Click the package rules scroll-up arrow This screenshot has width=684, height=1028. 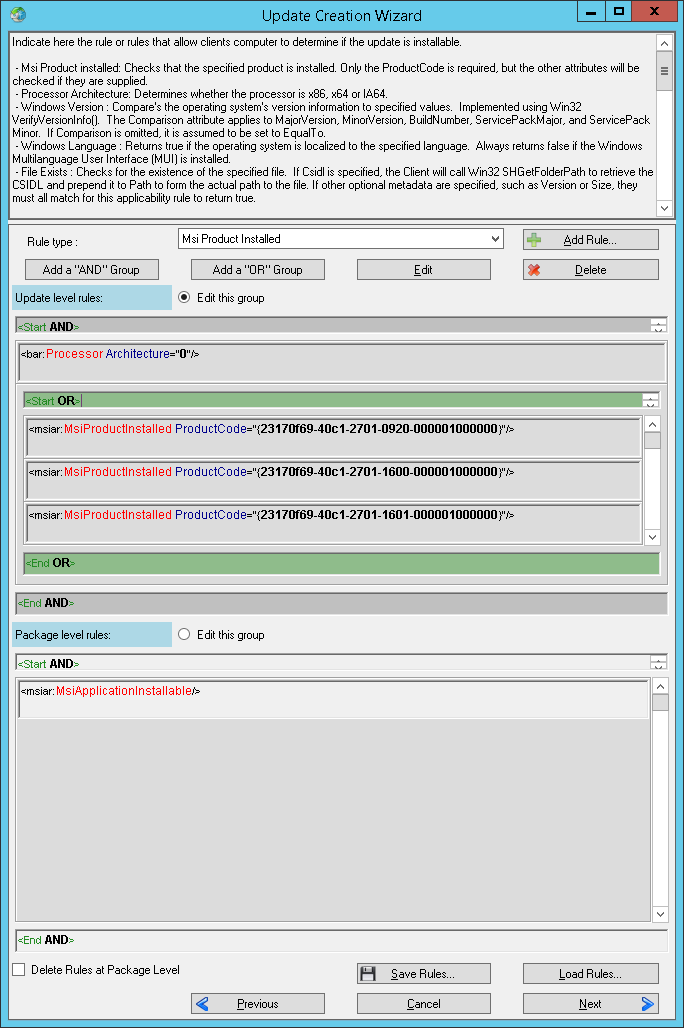660,686
